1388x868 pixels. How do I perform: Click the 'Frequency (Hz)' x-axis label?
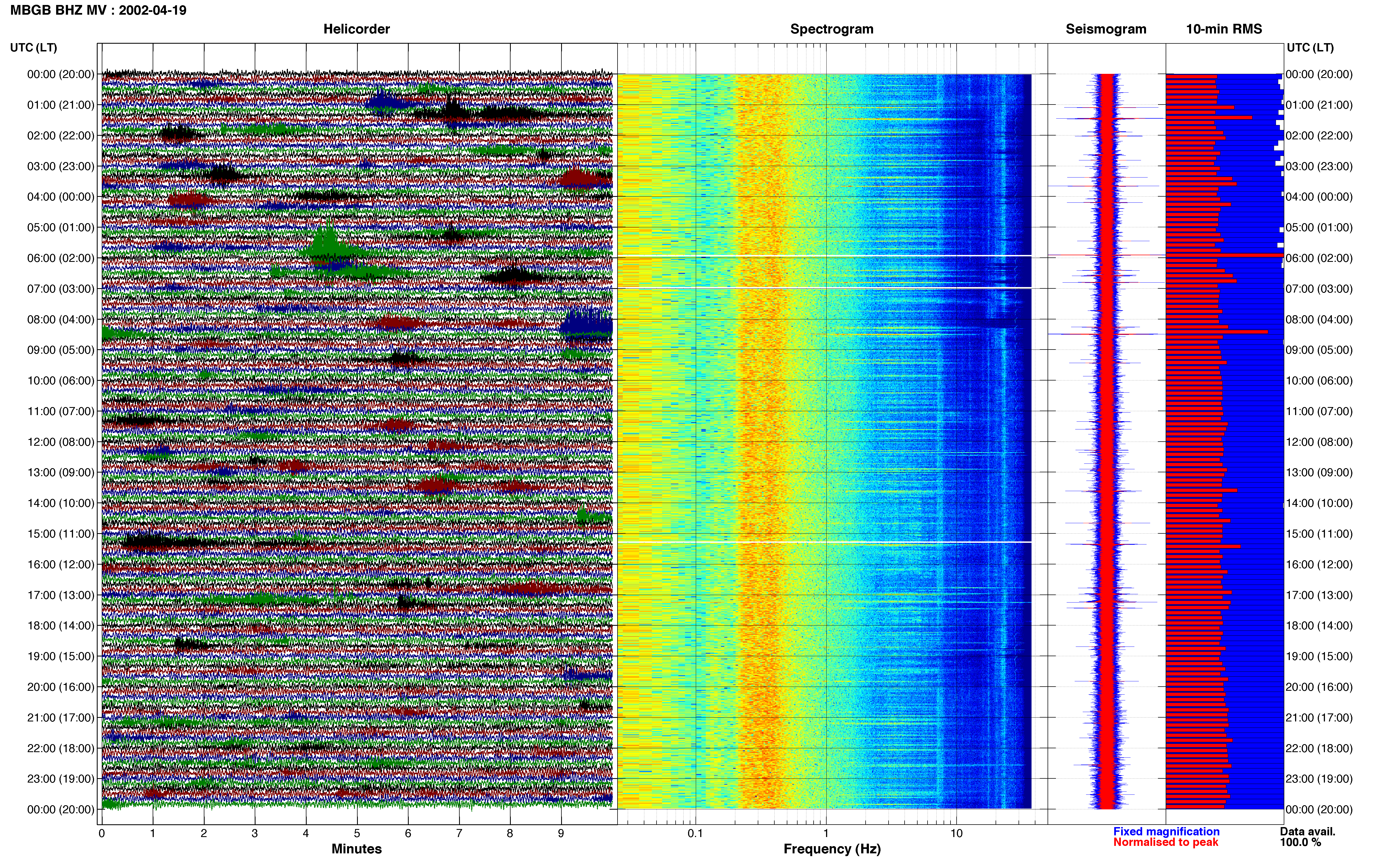point(832,849)
